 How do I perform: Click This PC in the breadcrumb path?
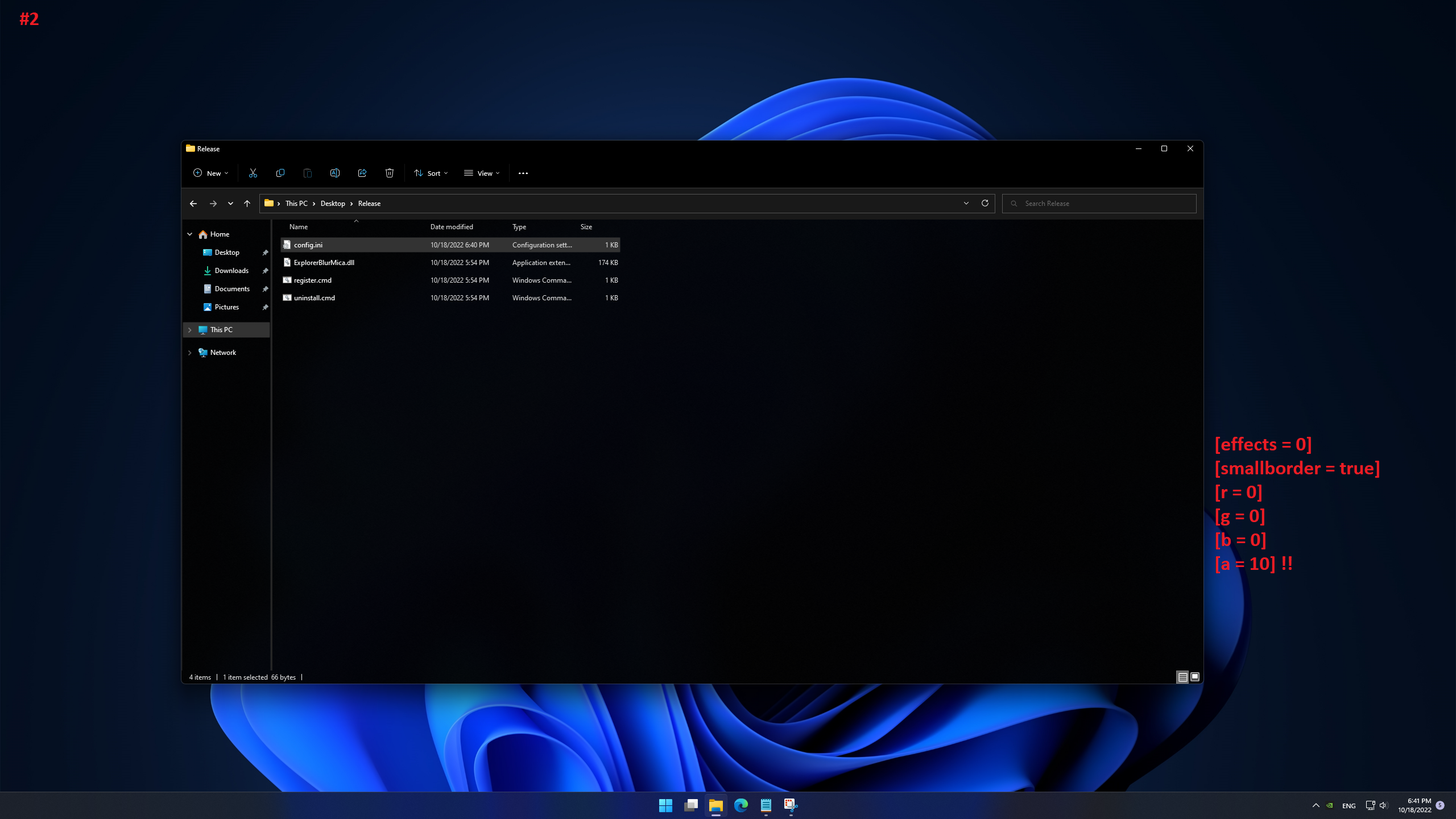(x=296, y=204)
